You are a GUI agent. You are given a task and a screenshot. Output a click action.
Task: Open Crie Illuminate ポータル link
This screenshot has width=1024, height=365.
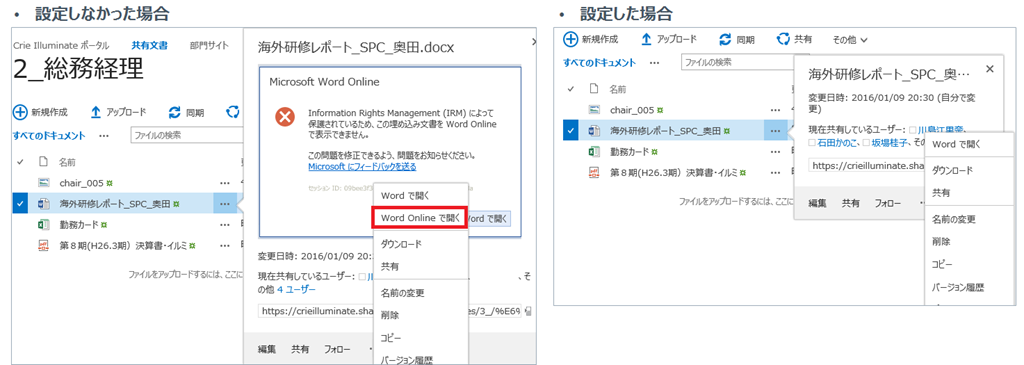[61, 46]
